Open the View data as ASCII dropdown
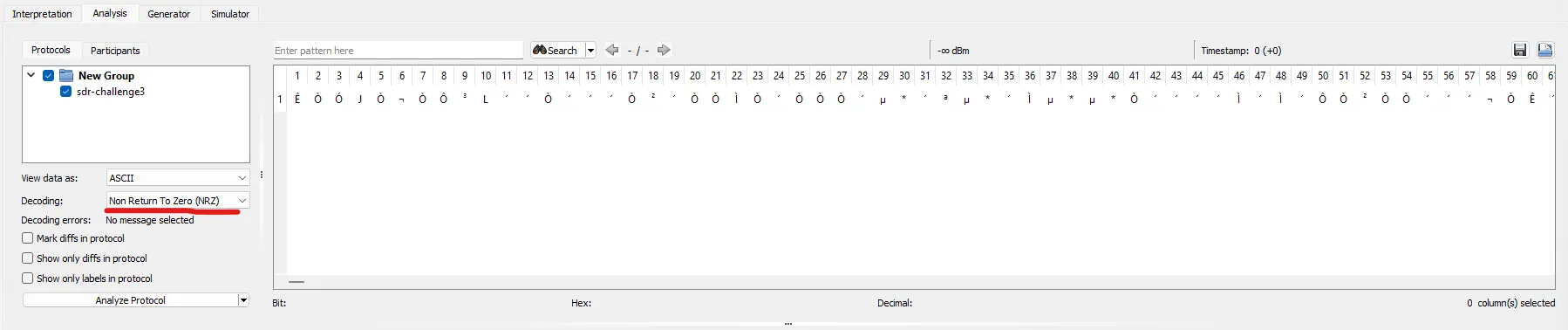This screenshot has height=330, width=1568. tap(178, 178)
